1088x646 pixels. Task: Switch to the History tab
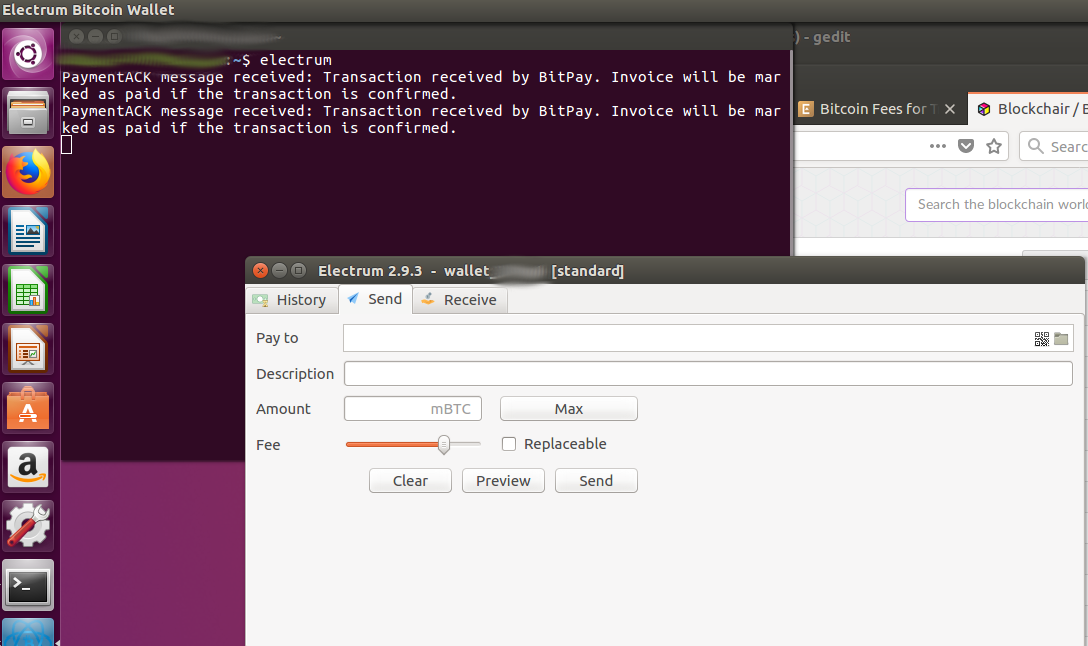point(291,300)
